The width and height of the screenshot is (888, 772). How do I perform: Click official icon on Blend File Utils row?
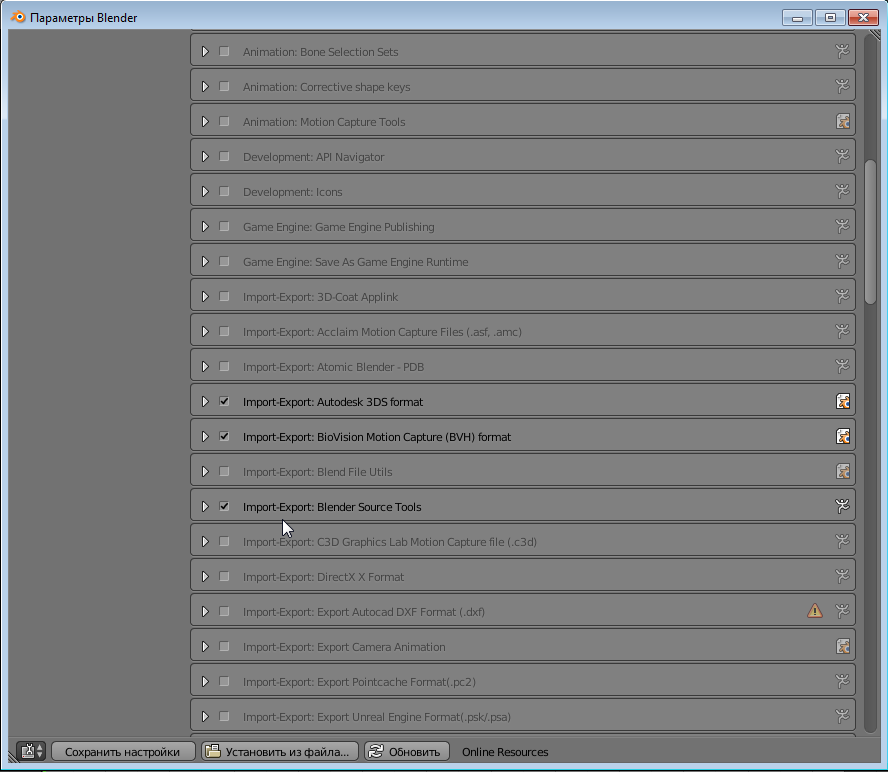843,471
